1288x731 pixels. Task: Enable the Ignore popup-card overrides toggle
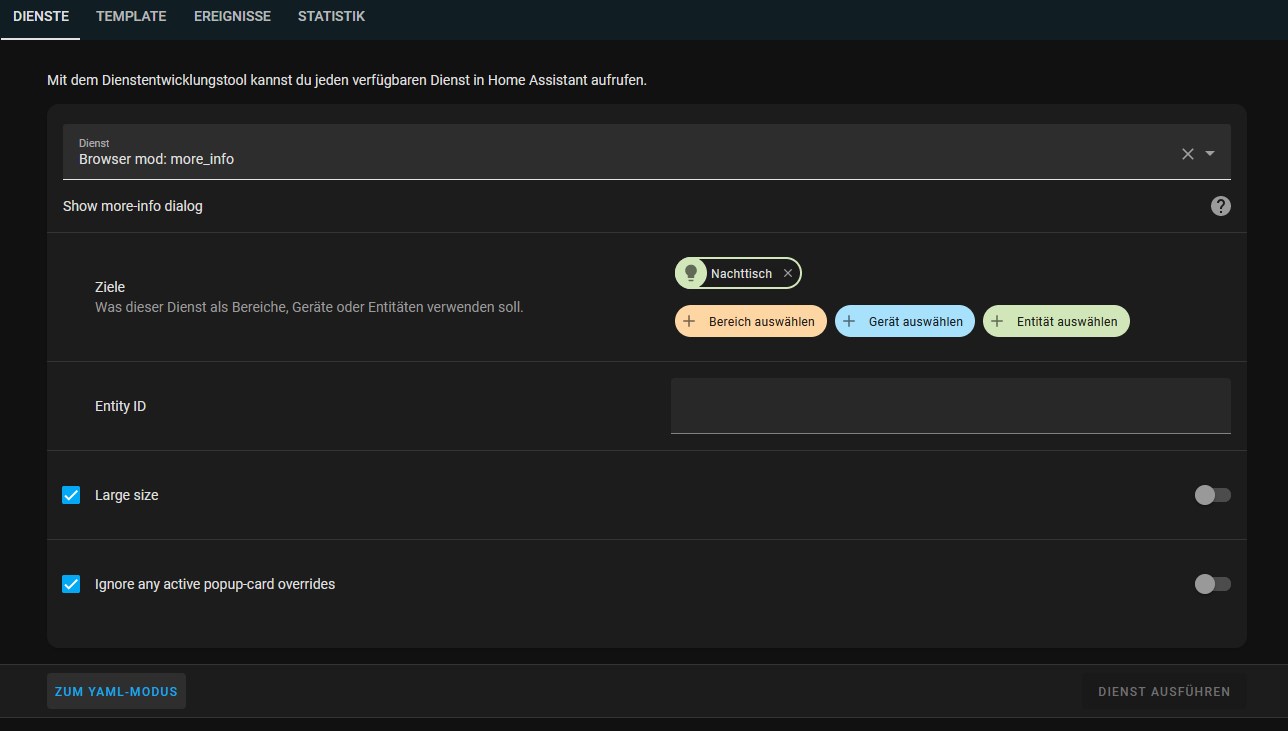click(1212, 583)
